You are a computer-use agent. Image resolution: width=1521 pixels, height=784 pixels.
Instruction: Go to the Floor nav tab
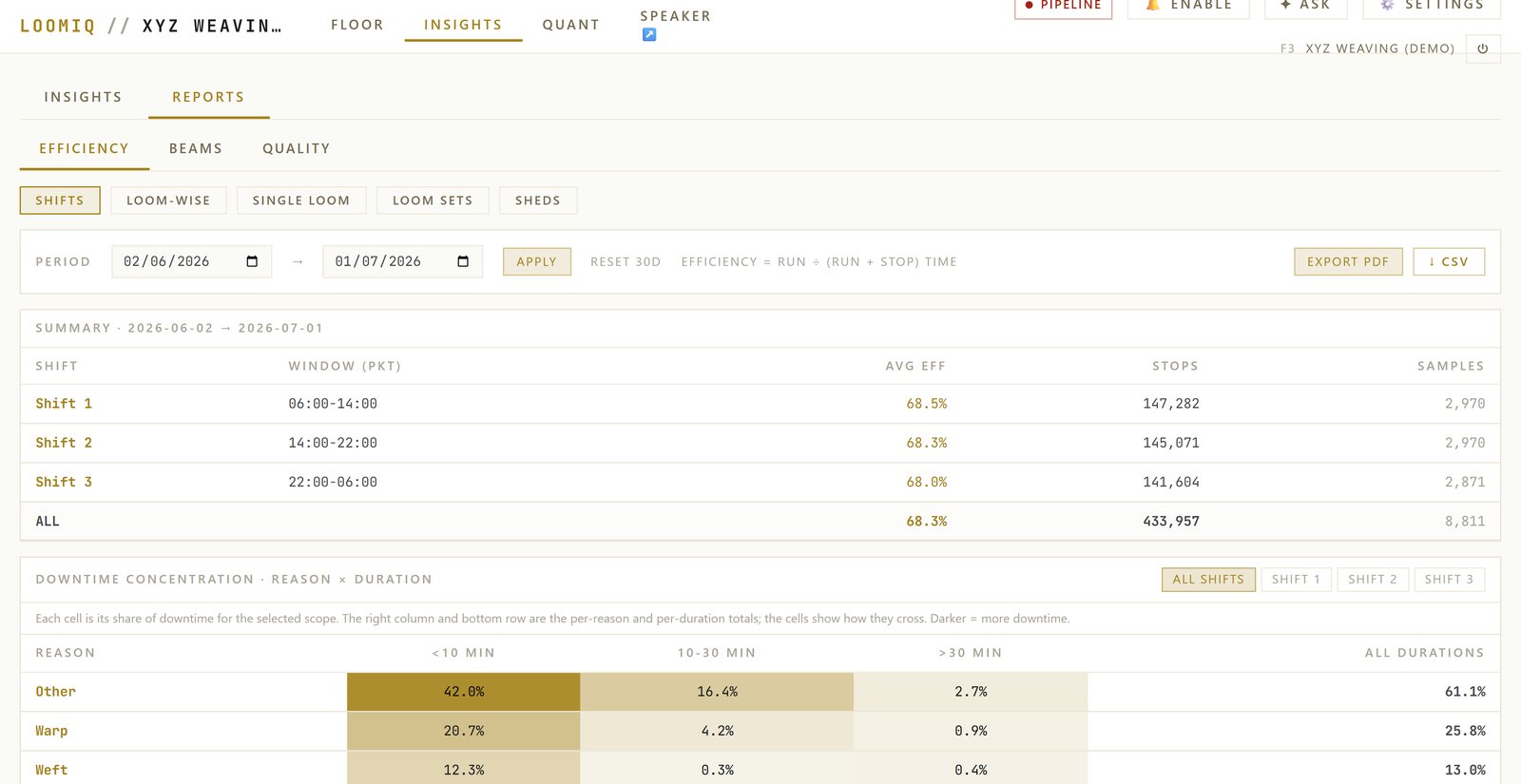click(x=357, y=25)
